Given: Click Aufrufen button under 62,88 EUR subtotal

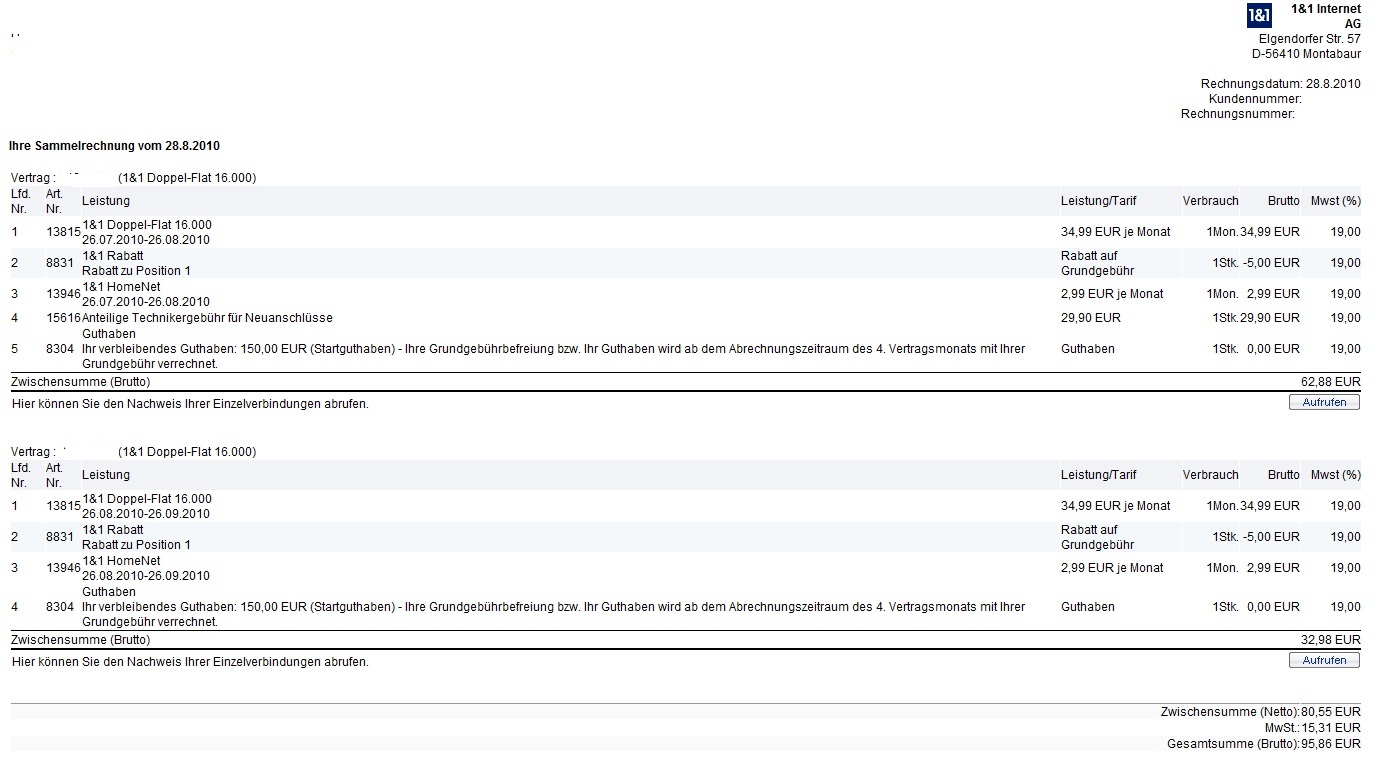Looking at the screenshot, I should [1325, 402].
